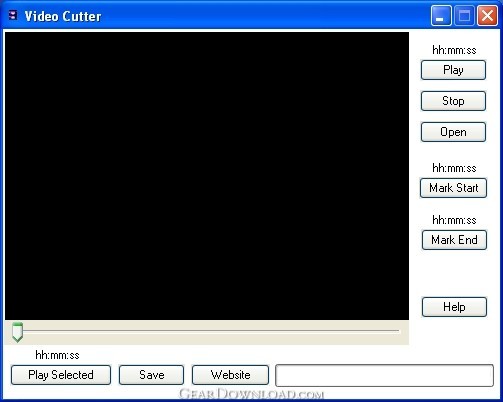Start playback with the Play button
The height and width of the screenshot is (402, 503).
pos(453,70)
